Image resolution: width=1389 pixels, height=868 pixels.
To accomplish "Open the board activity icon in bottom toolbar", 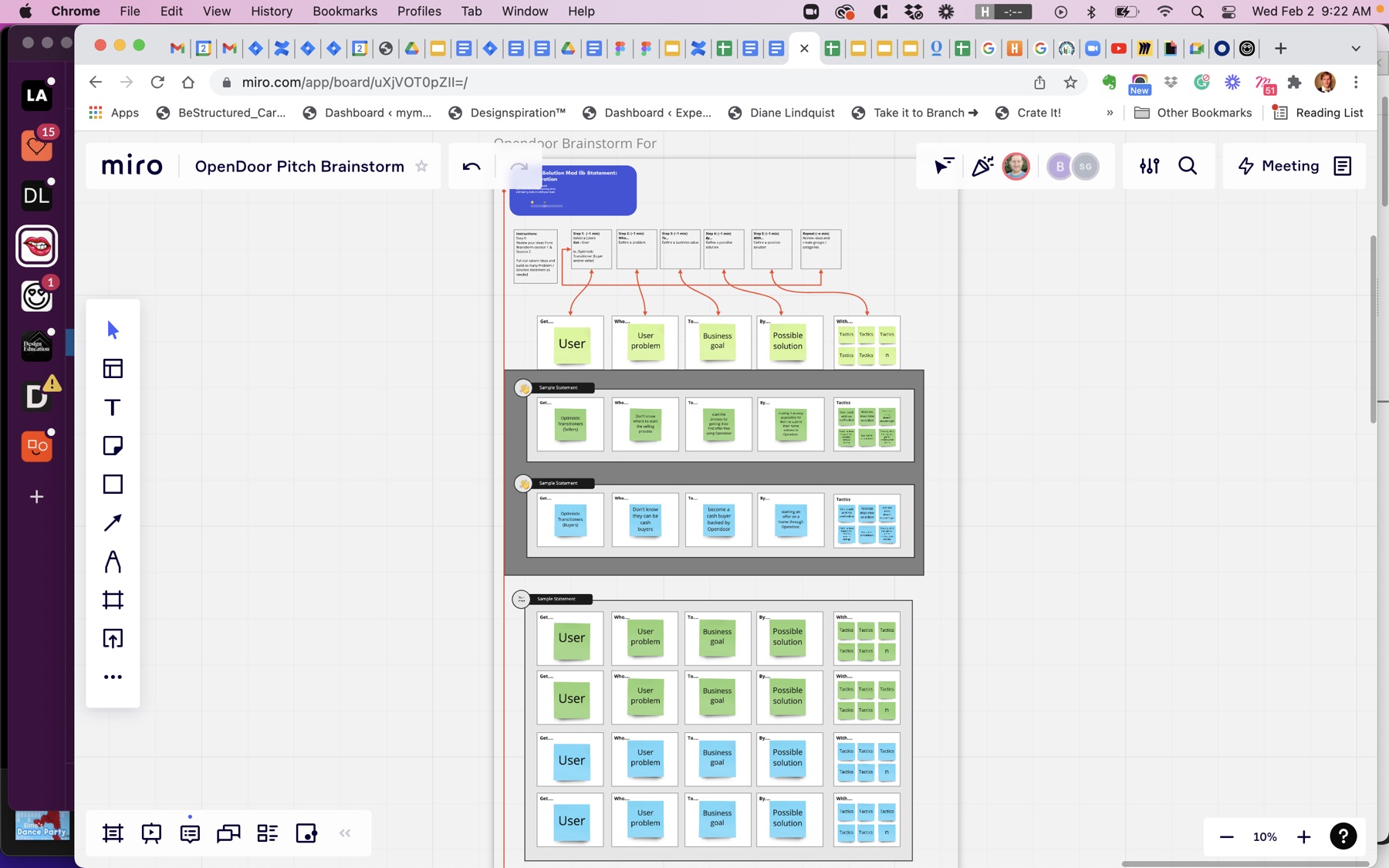I will (306, 833).
